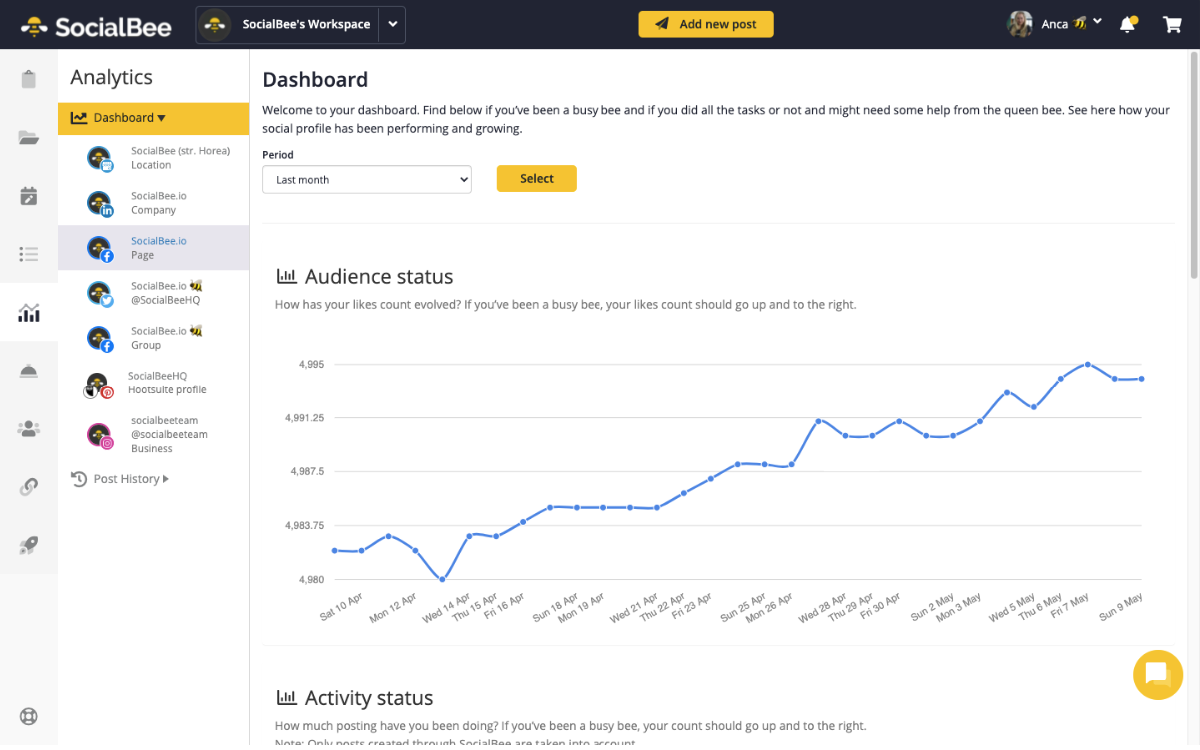Open the live chat bubble
Screen dimensions: 1200x750
(x=1158, y=674)
